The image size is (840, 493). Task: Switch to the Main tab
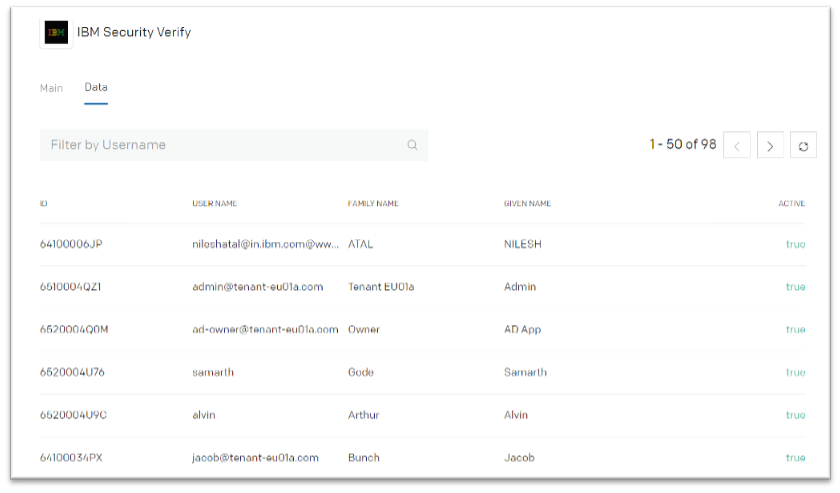(x=51, y=88)
